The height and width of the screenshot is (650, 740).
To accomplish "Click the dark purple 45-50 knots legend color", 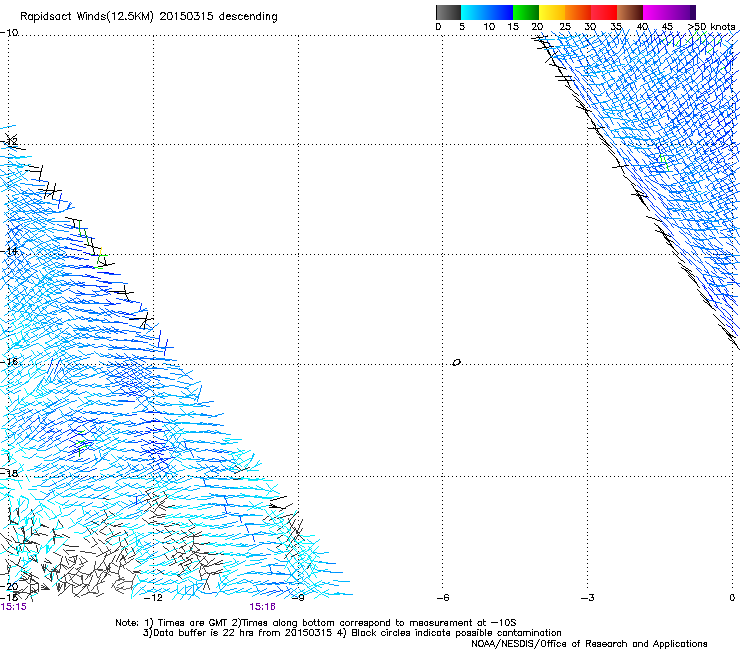I will [682, 12].
